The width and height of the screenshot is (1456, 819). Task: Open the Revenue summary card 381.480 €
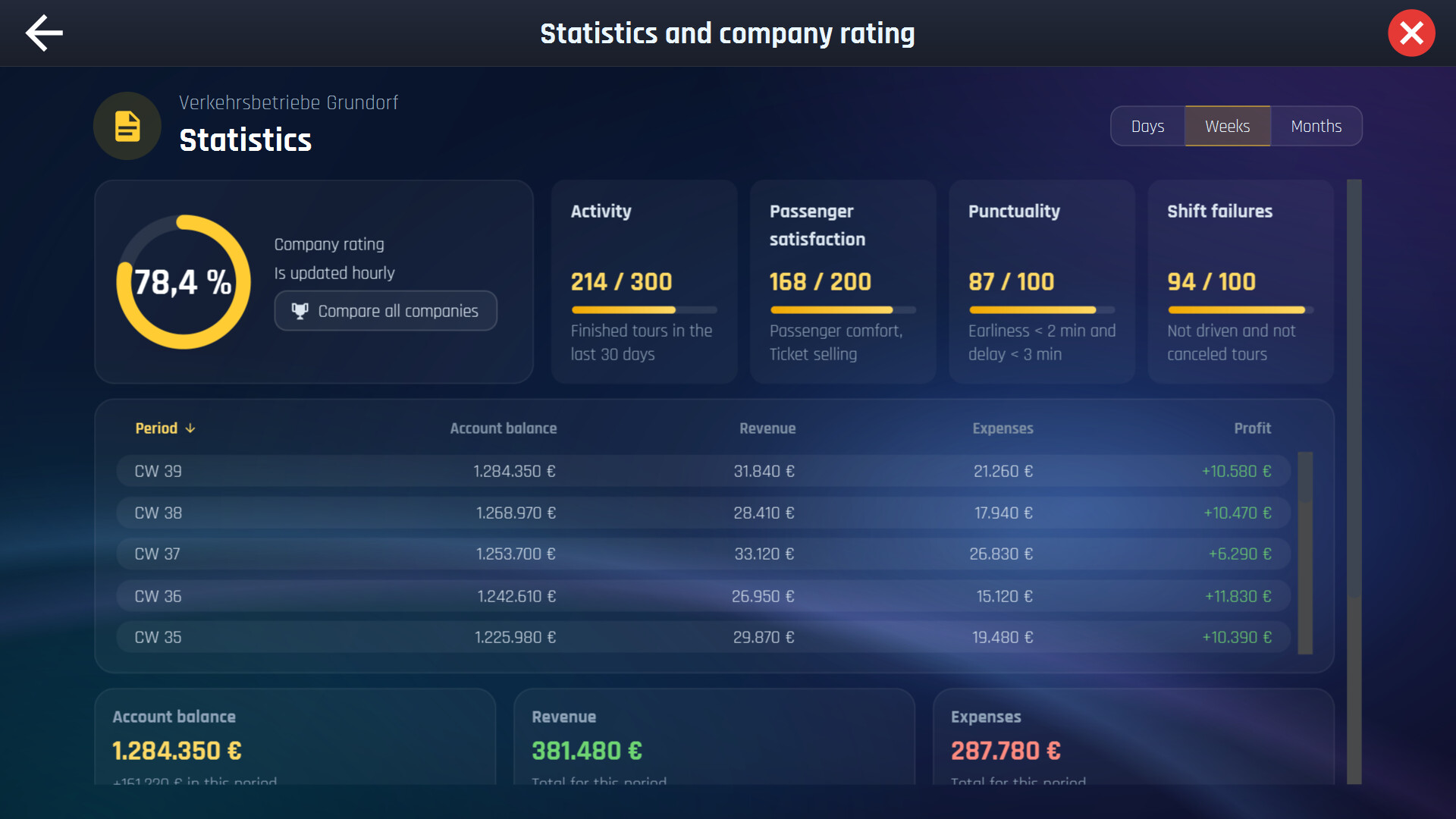tap(714, 737)
